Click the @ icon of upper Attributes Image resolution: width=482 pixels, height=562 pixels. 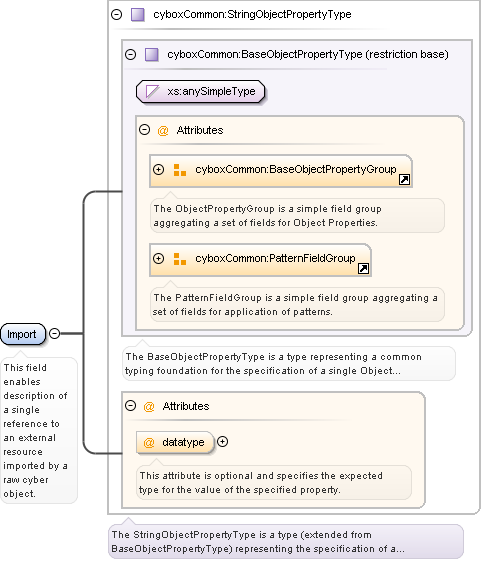point(163,130)
